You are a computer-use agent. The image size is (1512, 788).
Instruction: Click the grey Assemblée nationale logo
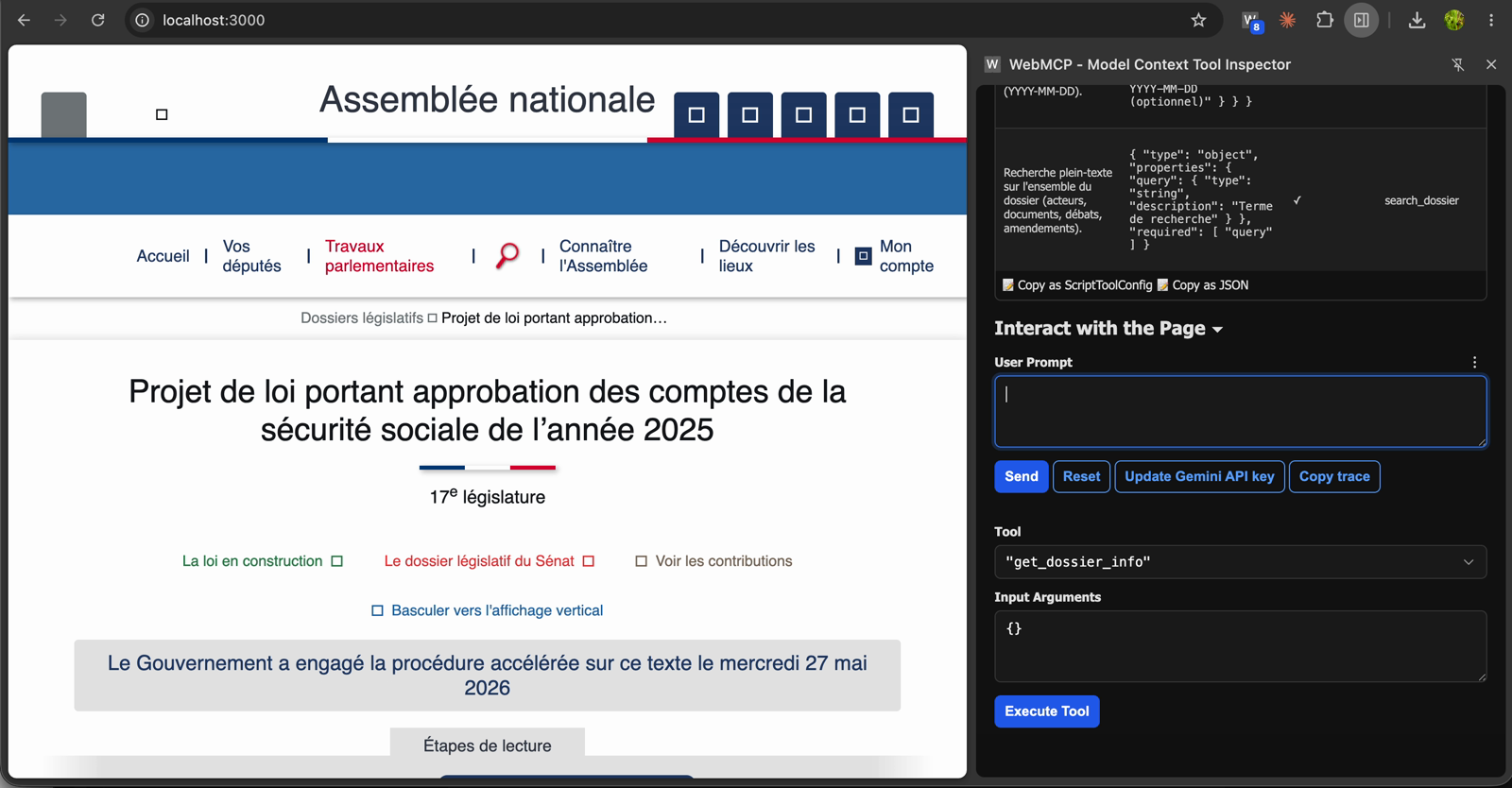point(64,114)
